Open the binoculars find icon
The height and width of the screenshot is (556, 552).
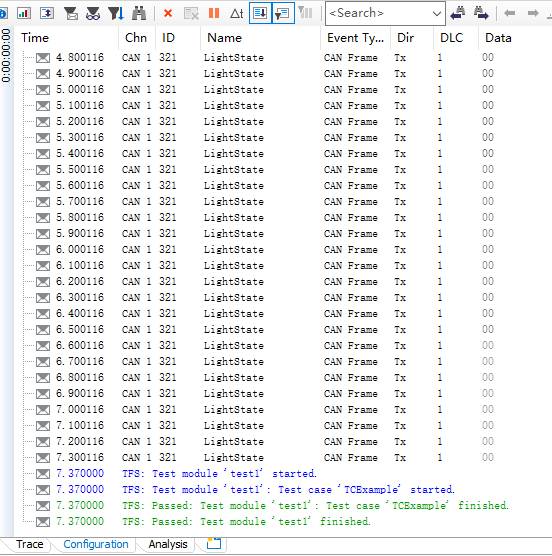tap(139, 13)
